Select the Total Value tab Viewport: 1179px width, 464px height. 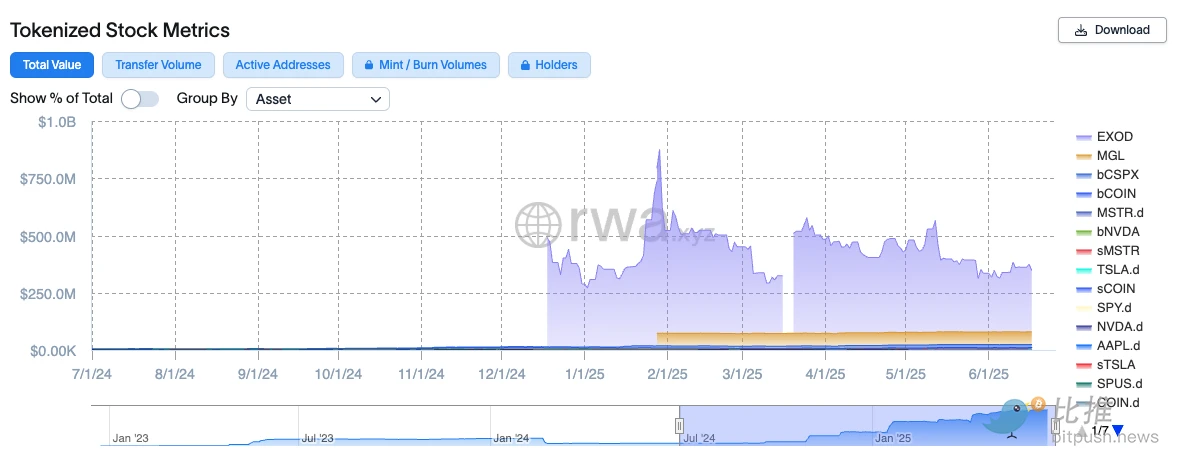(52, 65)
